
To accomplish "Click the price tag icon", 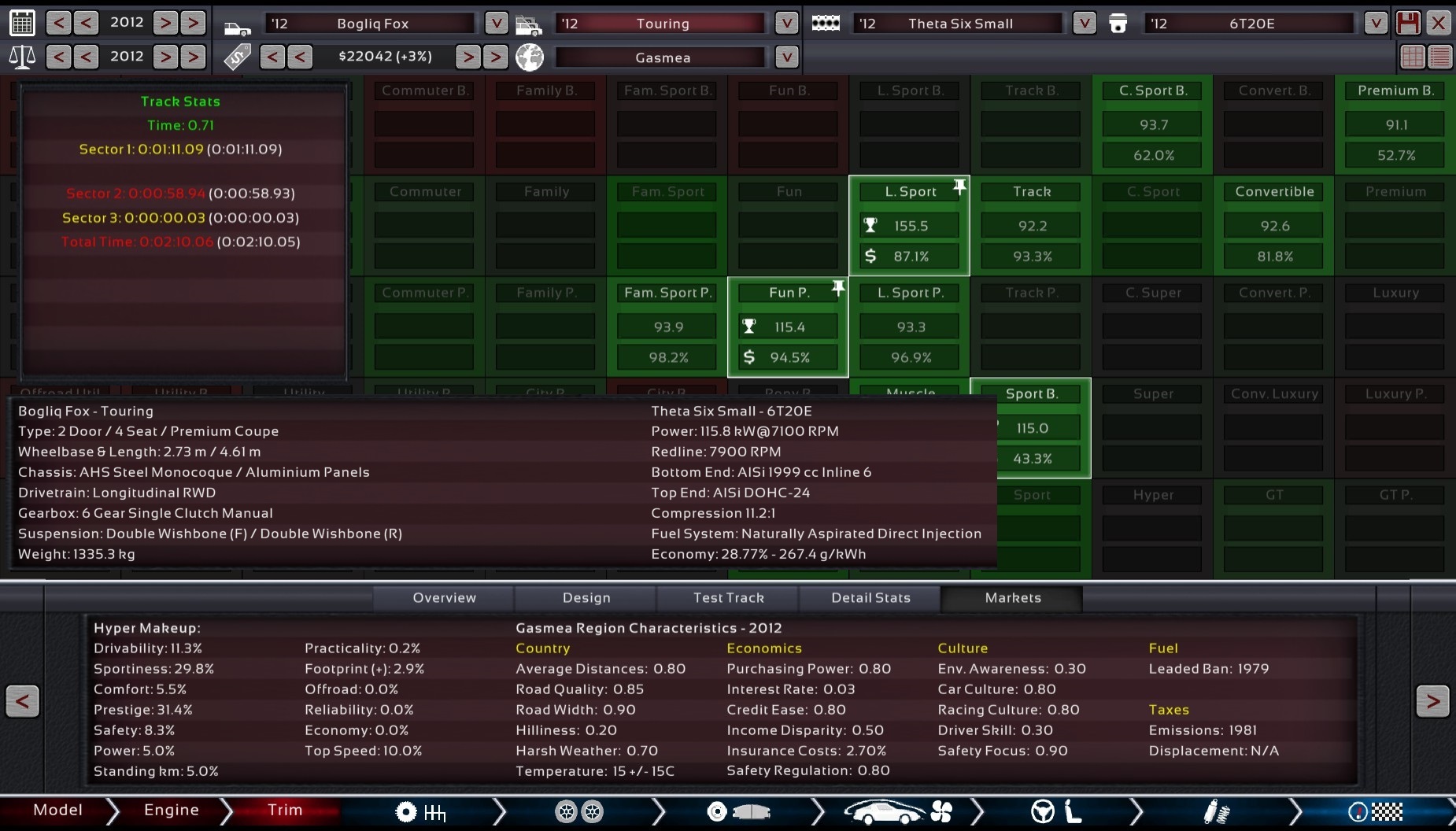I will coord(236,57).
